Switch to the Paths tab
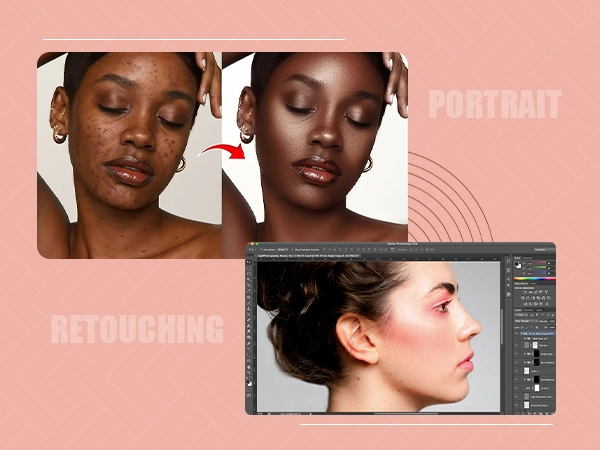This screenshot has height=450, width=600. click(539, 310)
